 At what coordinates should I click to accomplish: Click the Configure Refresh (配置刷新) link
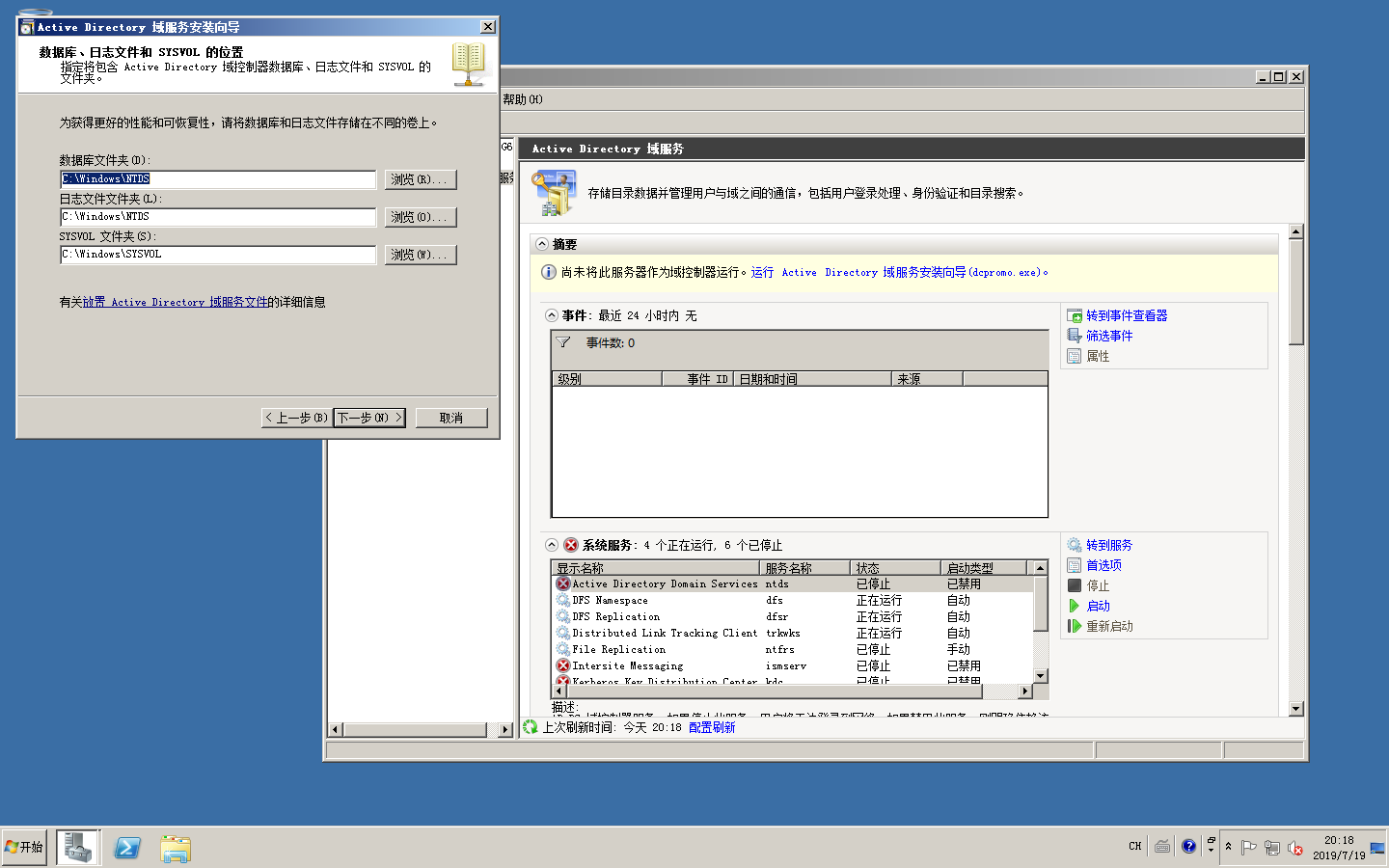click(x=712, y=727)
